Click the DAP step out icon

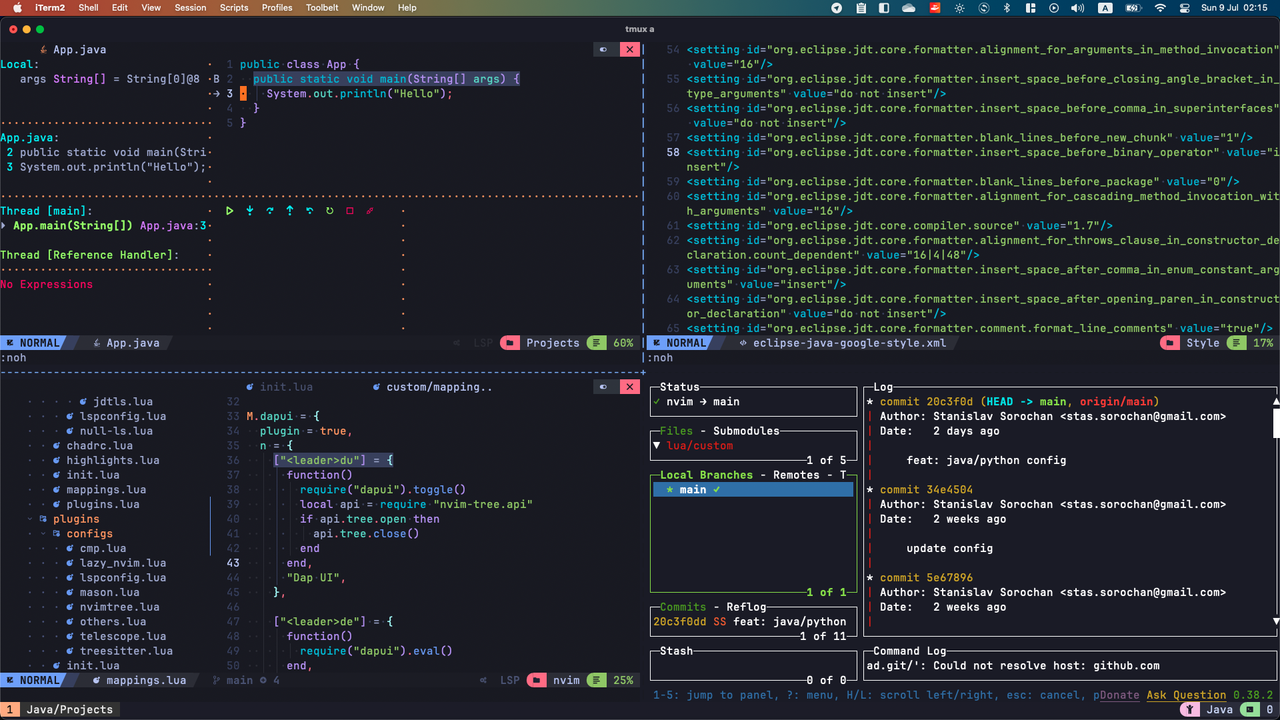(290, 211)
